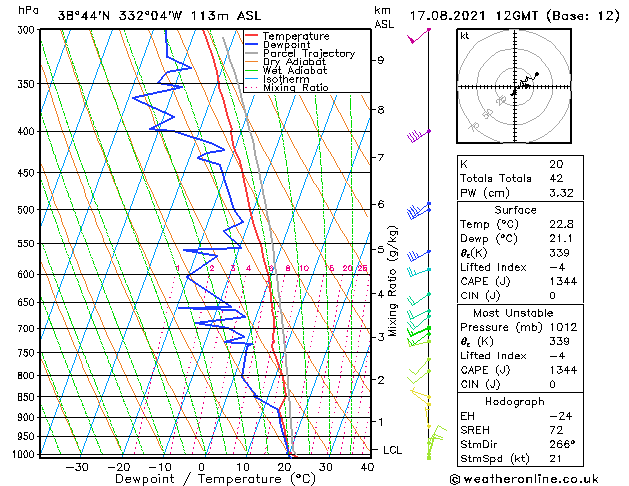Click the magenta wind barb at 300 hPa

click(x=419, y=35)
